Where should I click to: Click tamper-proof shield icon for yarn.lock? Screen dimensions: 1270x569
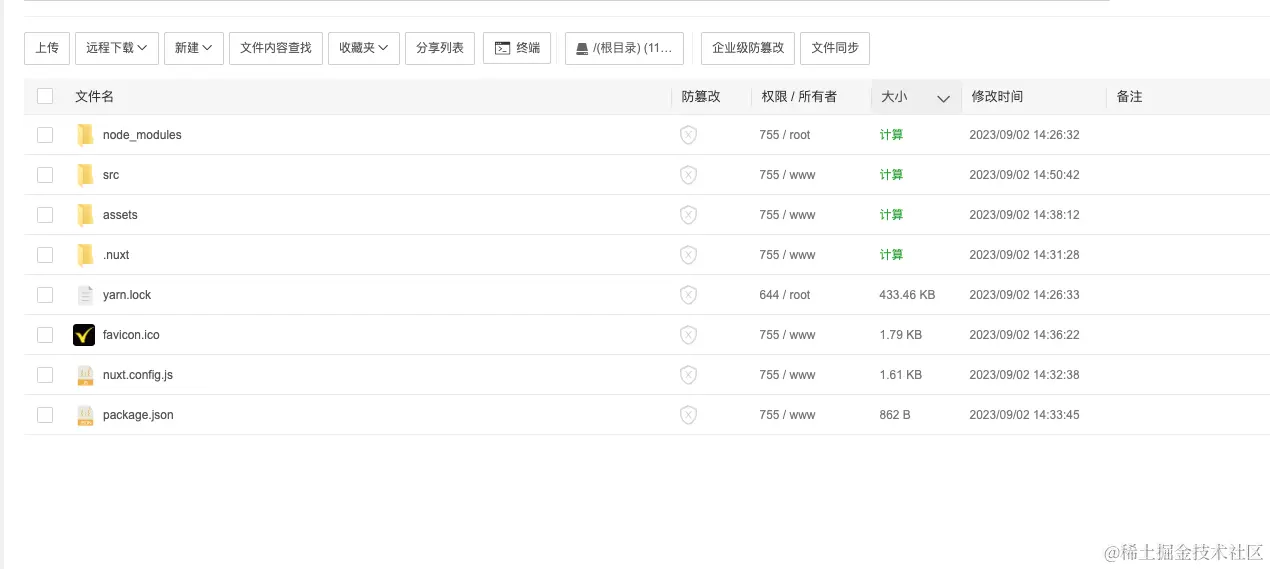coord(688,295)
